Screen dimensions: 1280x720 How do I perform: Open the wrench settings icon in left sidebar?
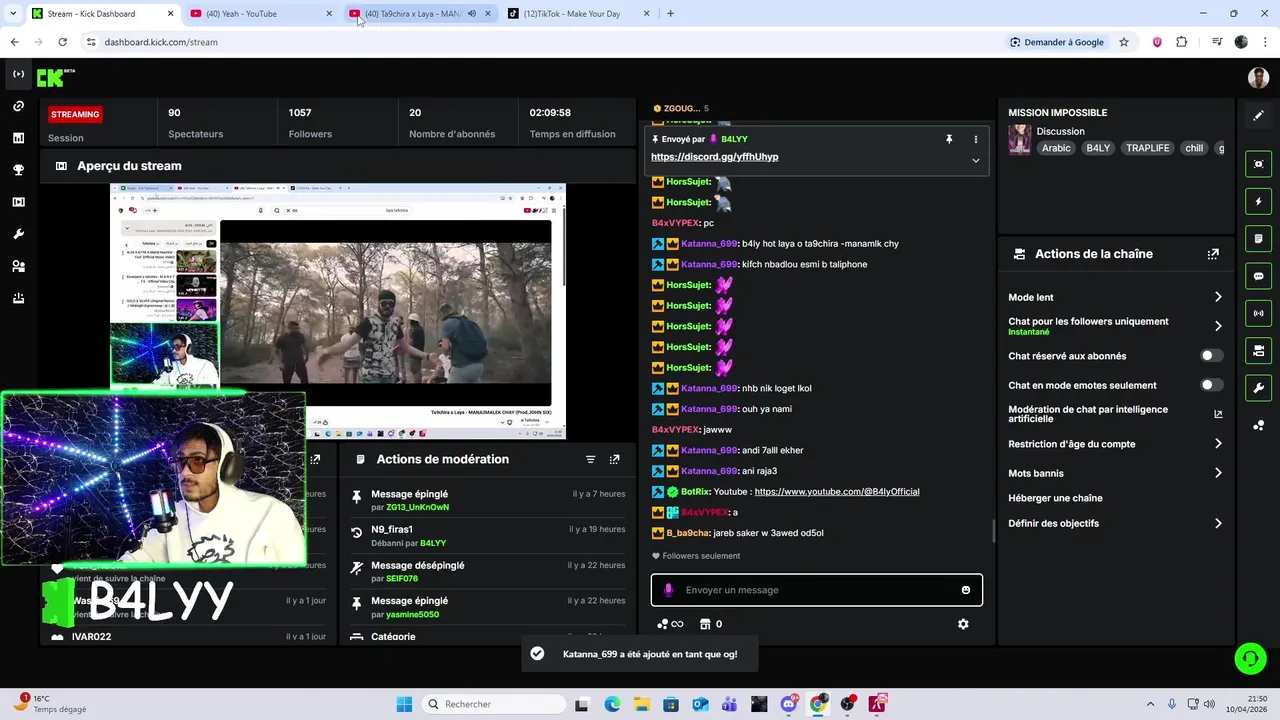(x=18, y=234)
